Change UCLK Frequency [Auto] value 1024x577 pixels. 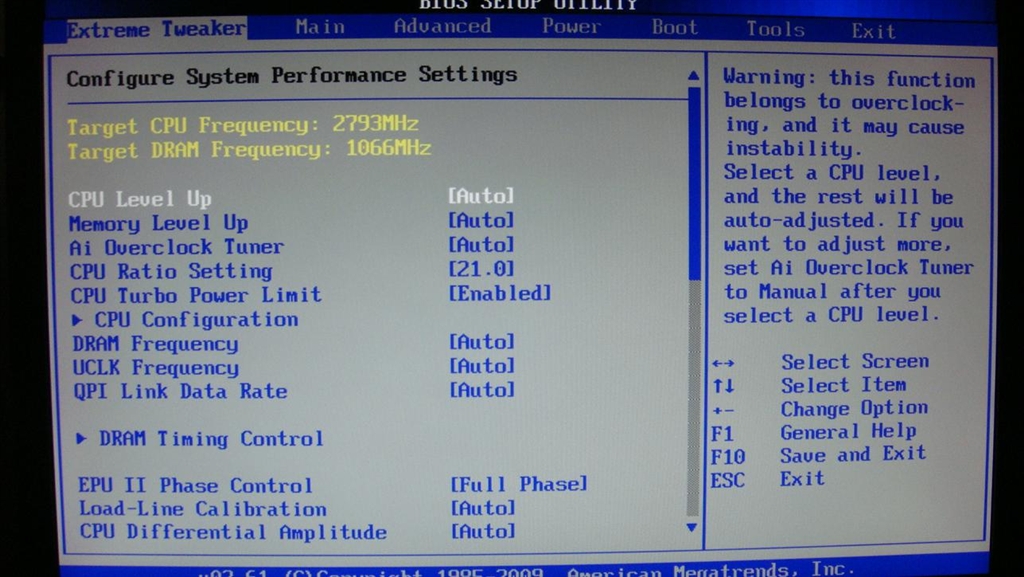coord(482,366)
